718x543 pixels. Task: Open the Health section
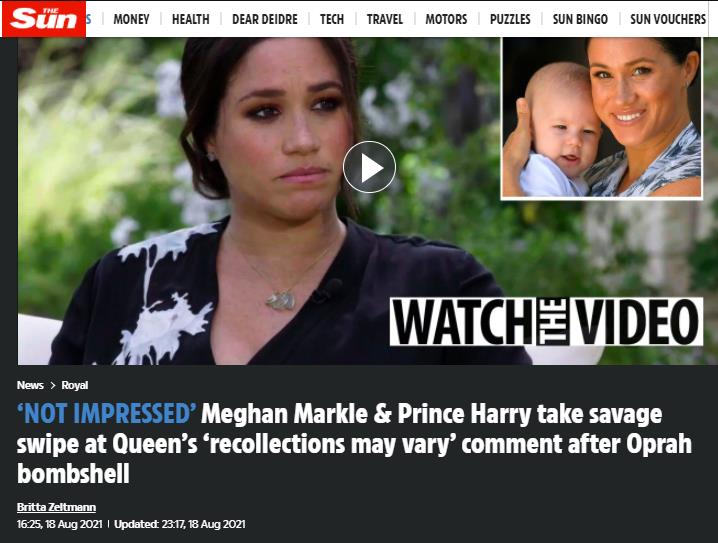coord(190,19)
